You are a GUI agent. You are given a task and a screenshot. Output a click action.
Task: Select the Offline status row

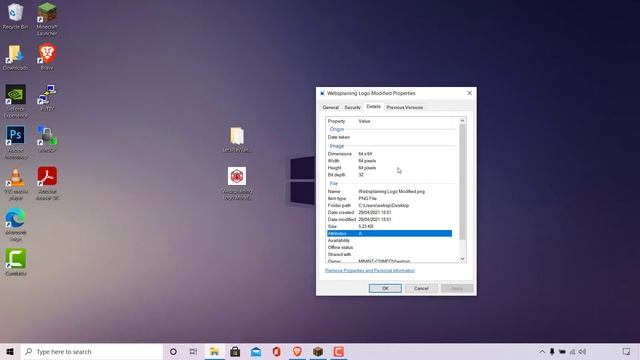(x=389, y=247)
